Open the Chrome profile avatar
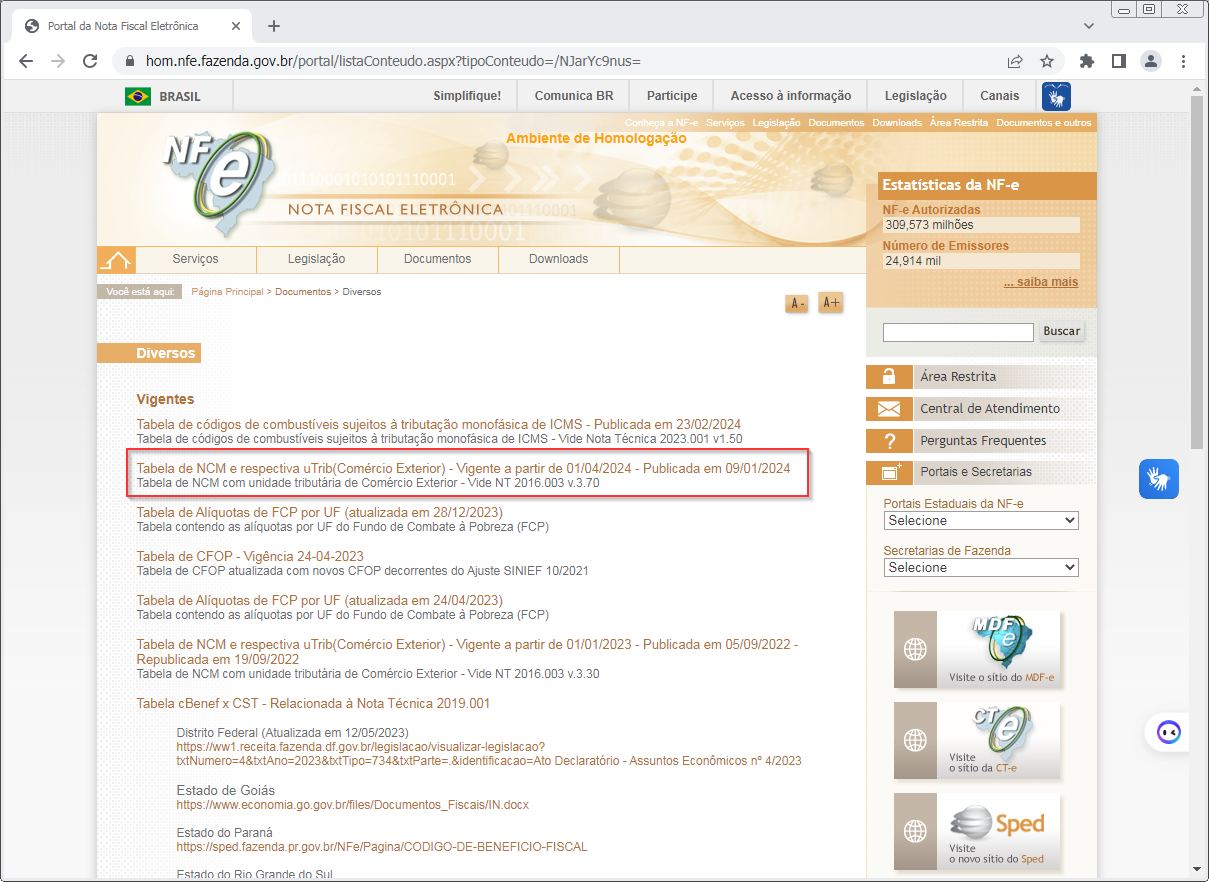 tap(1151, 61)
